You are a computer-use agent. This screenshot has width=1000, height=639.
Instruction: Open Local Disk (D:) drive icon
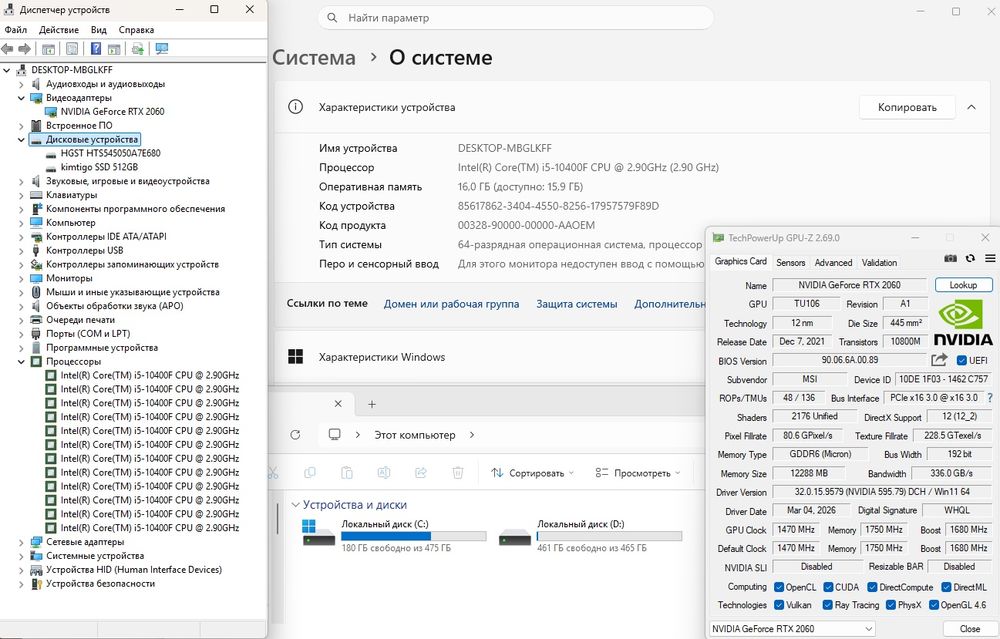515,536
